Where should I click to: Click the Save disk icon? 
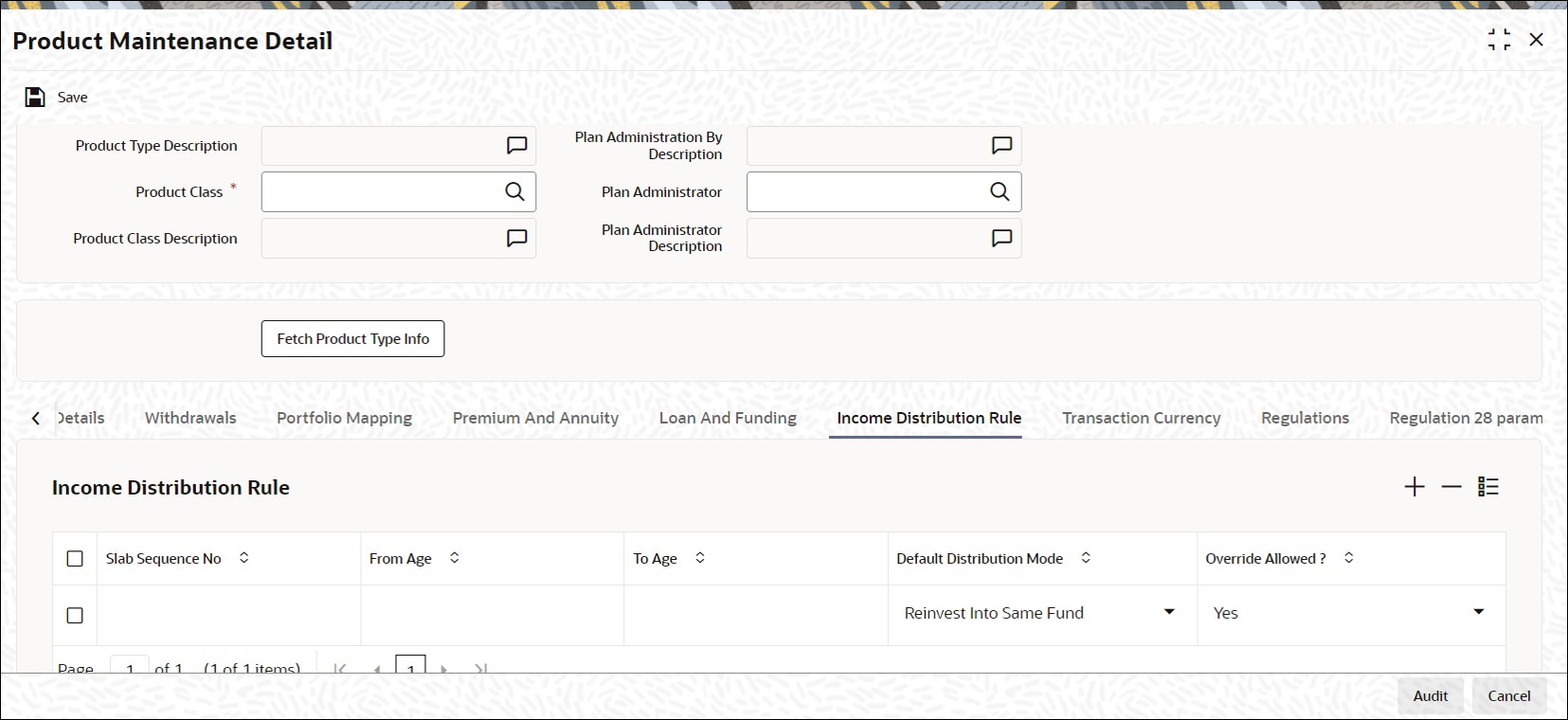coord(35,98)
